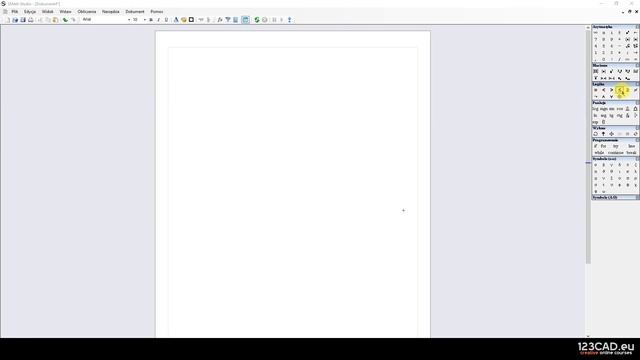
Task: Open the Obliczenia menu
Action: (x=87, y=12)
